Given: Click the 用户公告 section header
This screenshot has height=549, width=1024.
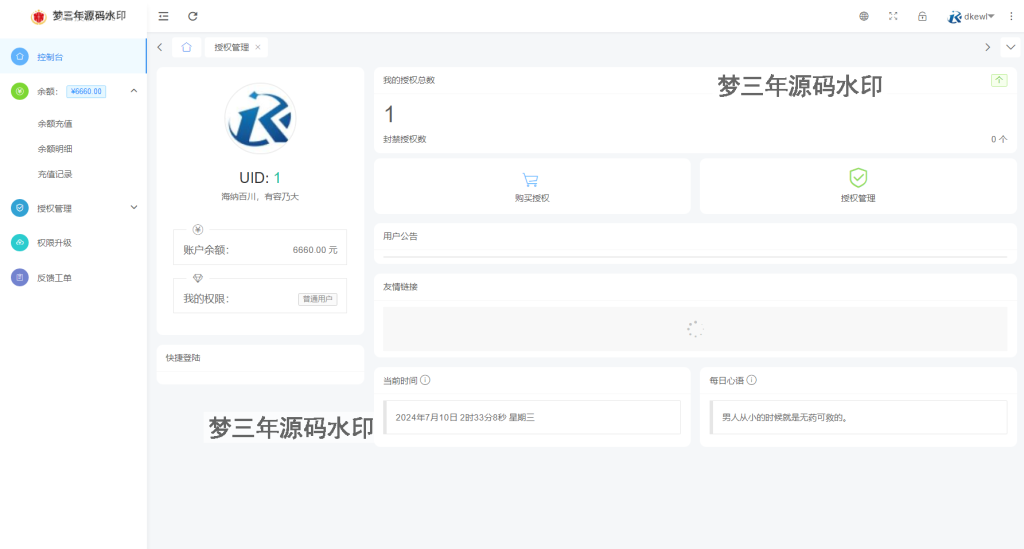Looking at the screenshot, I should click(x=400, y=236).
